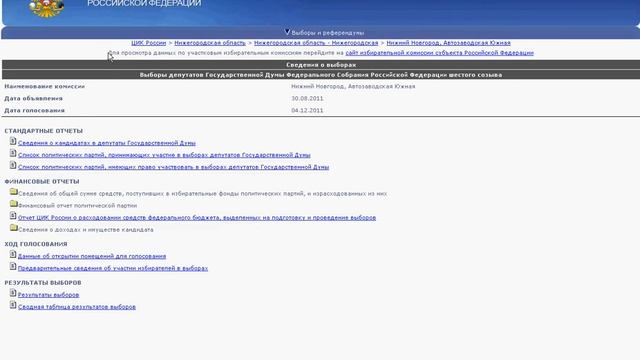640x360 pixels.
Task: Click the Russian coat of arms emblem
Action: click(x=47, y=8)
